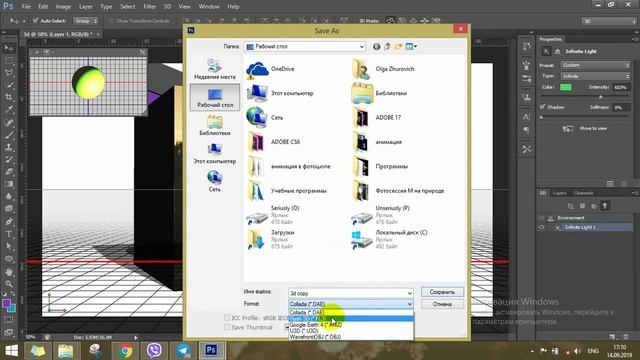Open the Character panel icon
The height and width of the screenshot is (360, 640).
[527, 117]
